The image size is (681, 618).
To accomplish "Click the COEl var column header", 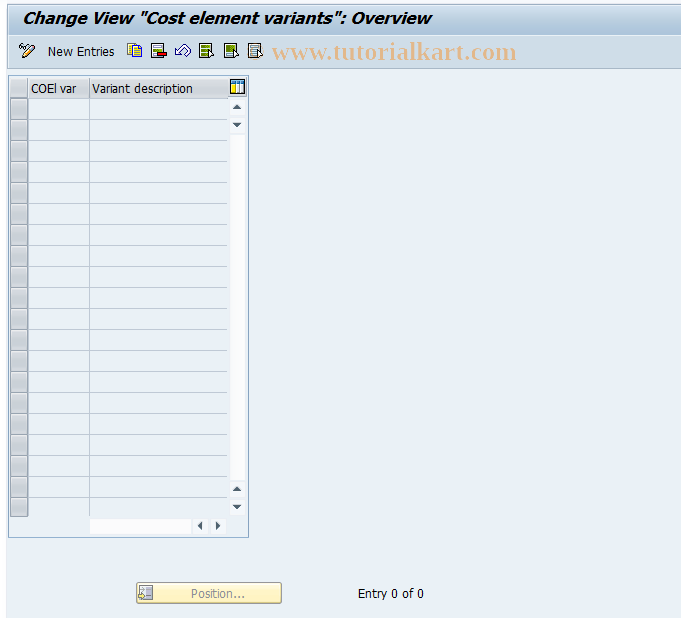I will [59, 89].
